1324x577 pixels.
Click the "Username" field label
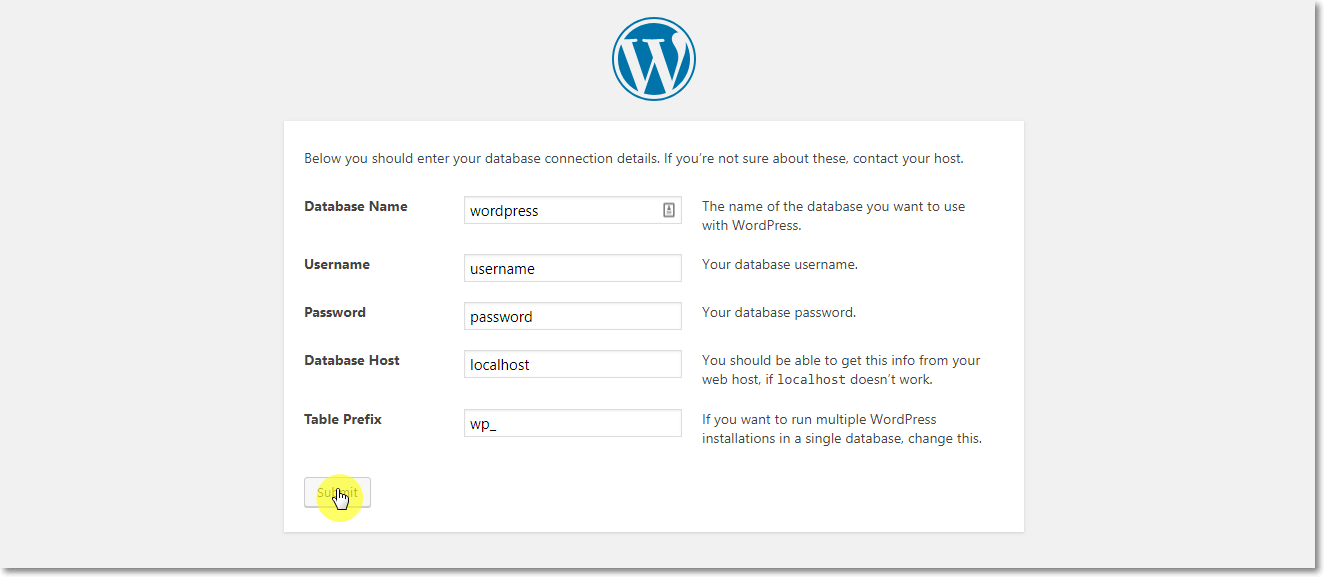point(337,265)
